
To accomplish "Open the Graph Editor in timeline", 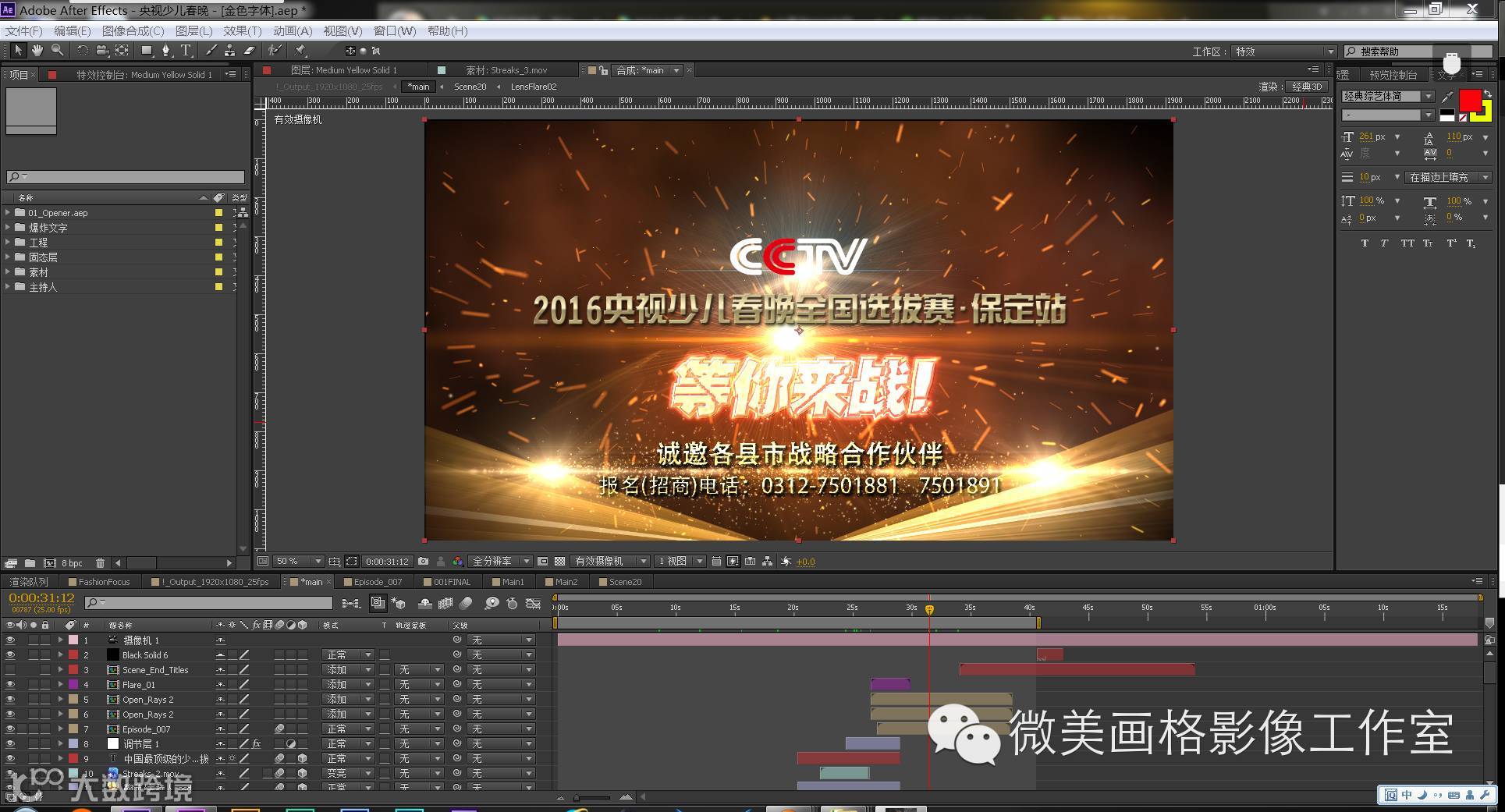I will point(534,603).
